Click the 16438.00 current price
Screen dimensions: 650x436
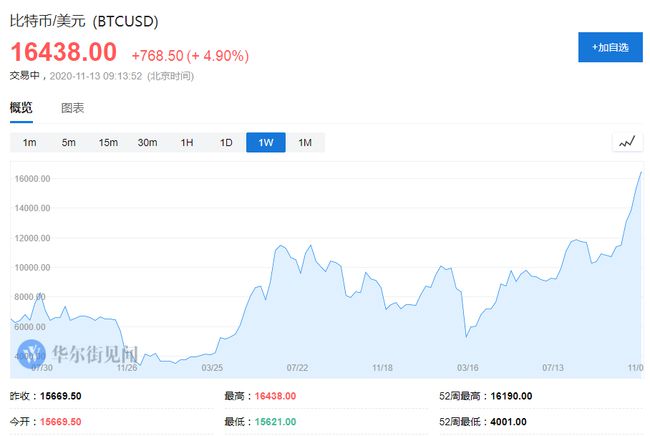(x=64, y=52)
